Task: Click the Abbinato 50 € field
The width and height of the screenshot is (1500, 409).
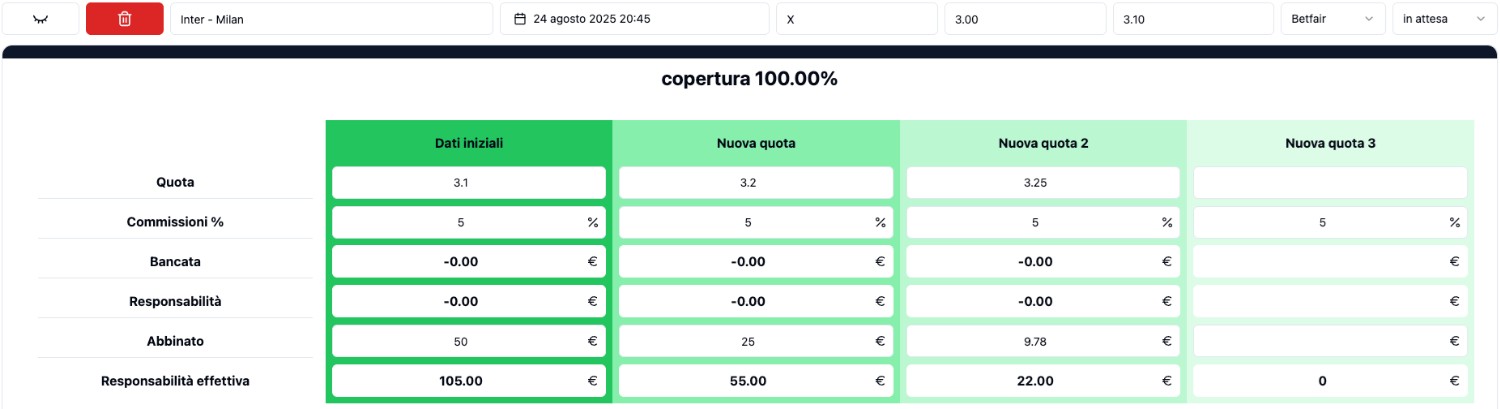Action: click(469, 341)
